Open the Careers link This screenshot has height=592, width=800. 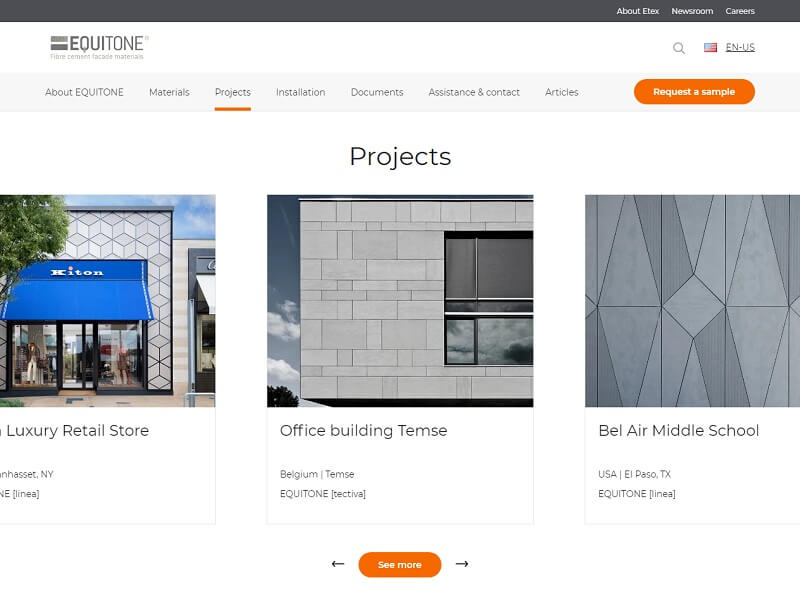pyautogui.click(x=740, y=11)
